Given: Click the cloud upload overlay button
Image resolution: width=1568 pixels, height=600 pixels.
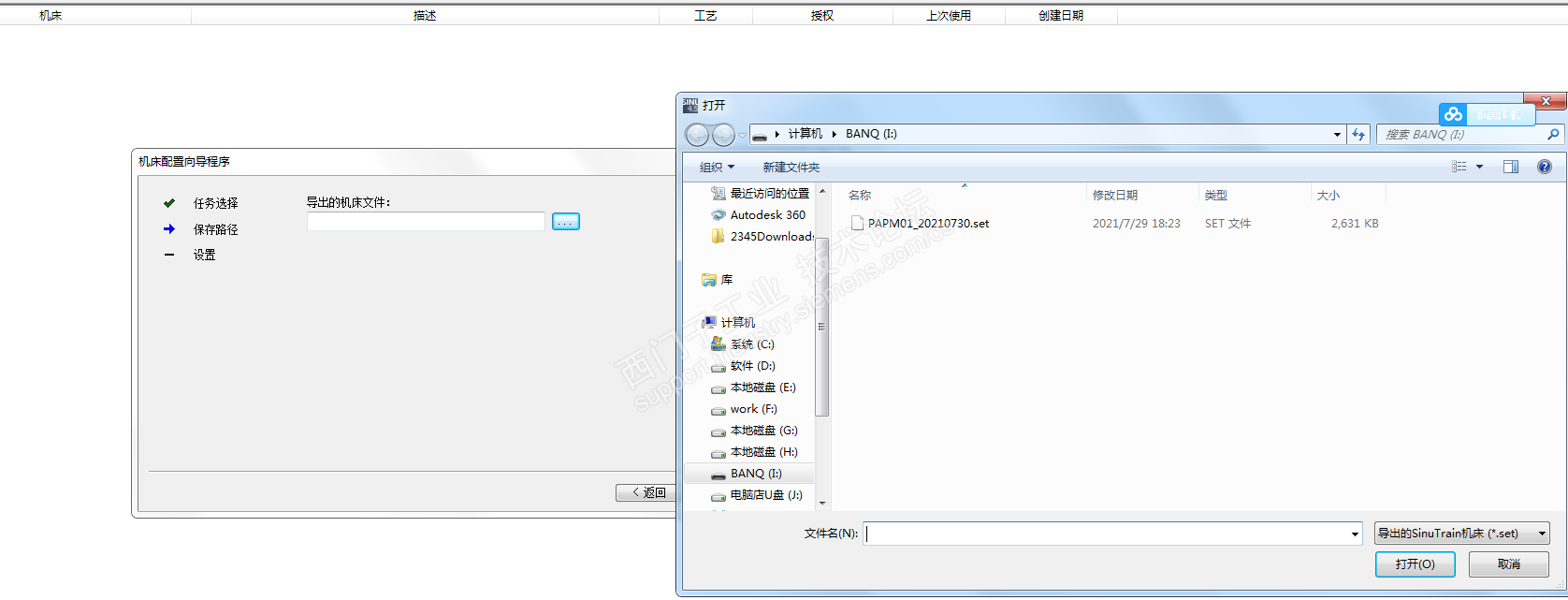Looking at the screenshot, I should 1487,114.
